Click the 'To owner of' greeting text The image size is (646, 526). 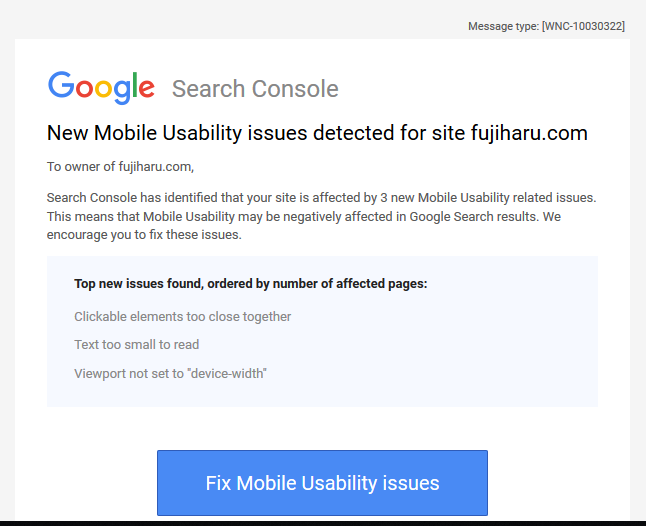(81, 166)
